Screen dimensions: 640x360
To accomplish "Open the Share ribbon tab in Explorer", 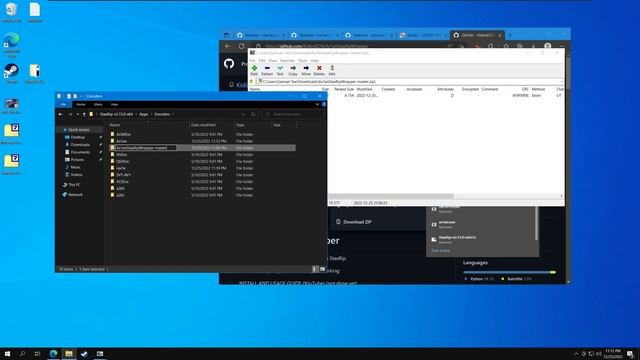I will 98,104.
